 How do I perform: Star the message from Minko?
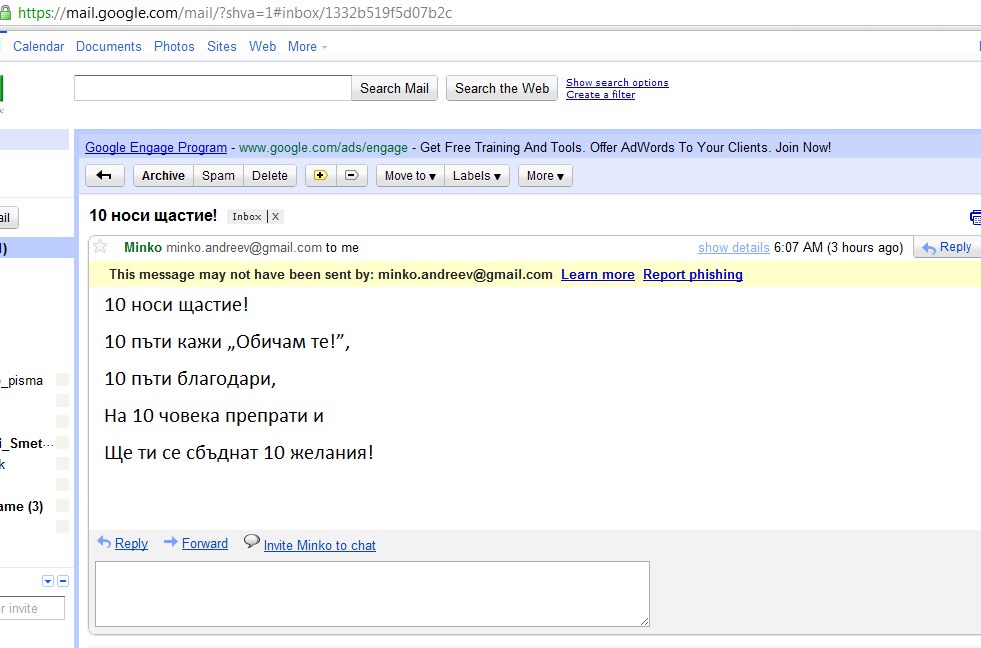tap(100, 247)
